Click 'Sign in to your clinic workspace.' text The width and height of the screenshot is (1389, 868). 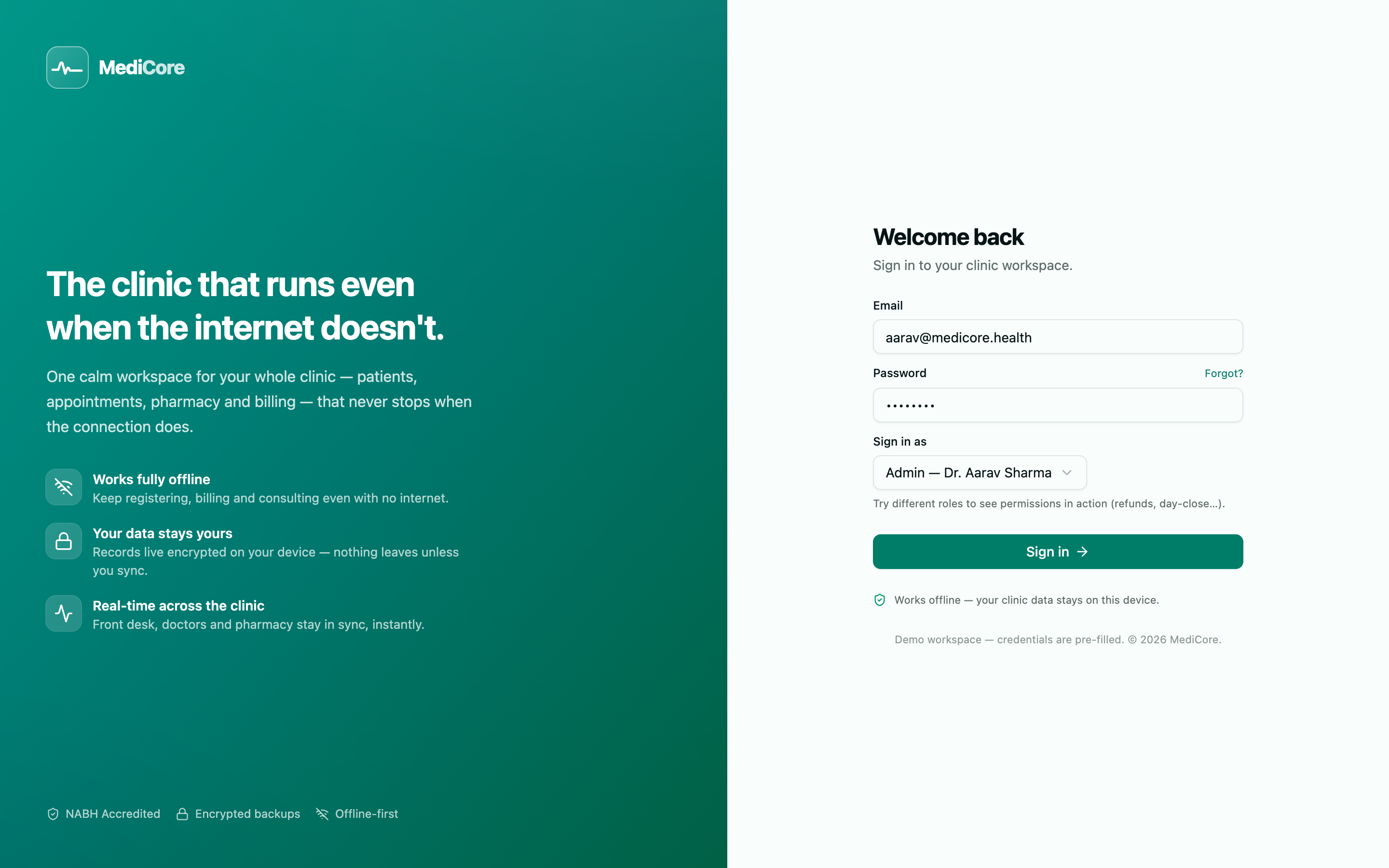click(972, 265)
